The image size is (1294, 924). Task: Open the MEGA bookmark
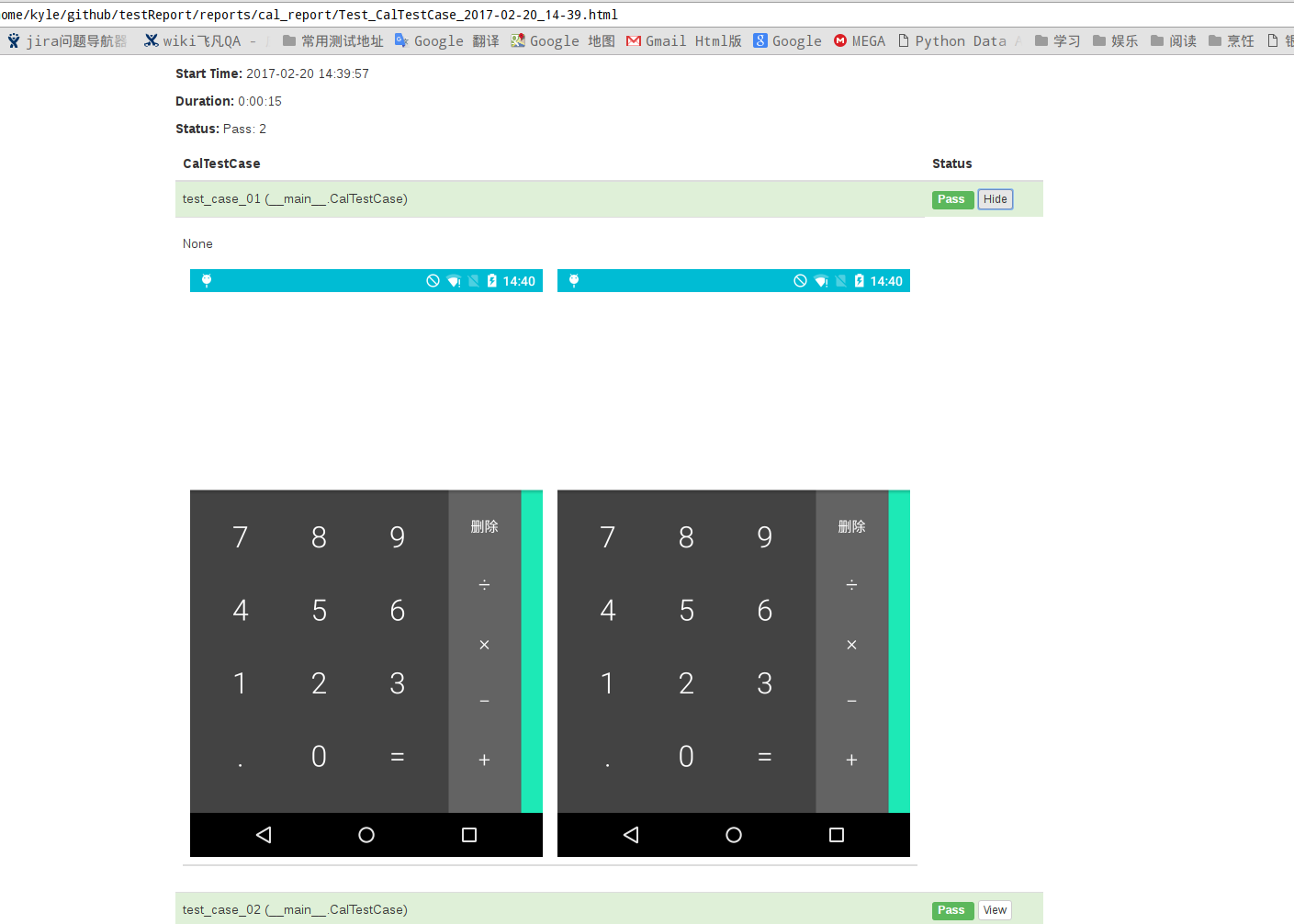pos(859,40)
